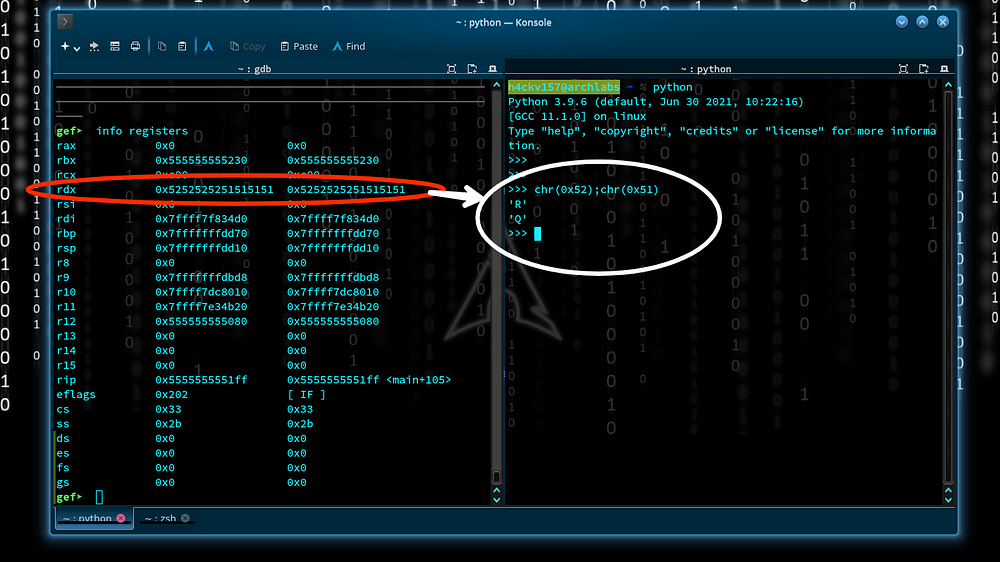Click the gdb pane scrollbar thumb
The width and height of the screenshot is (1000, 562).
pyautogui.click(x=496, y=477)
